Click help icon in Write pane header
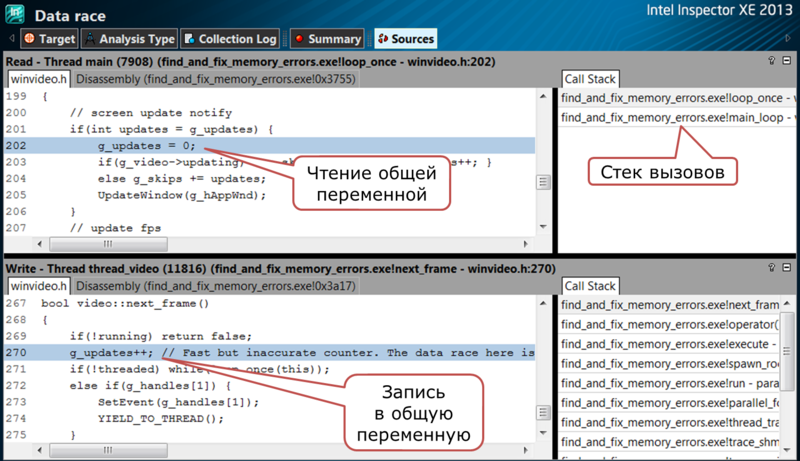Screen dimensions: 800x461 [771, 268]
